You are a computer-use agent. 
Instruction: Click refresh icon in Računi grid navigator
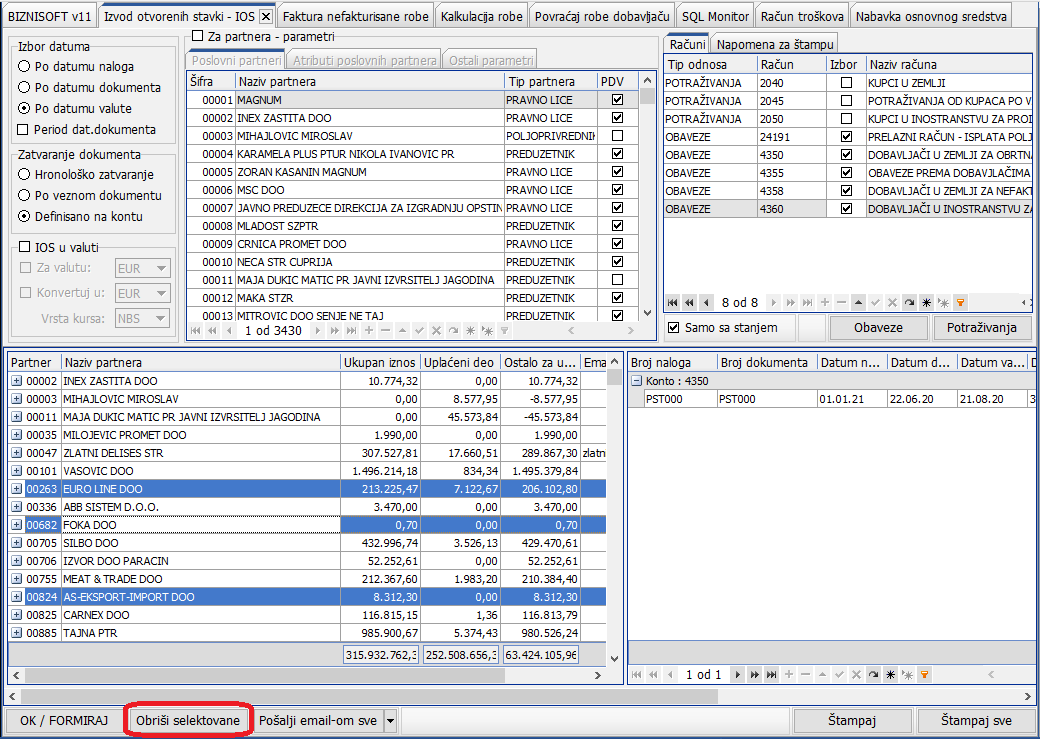[909, 302]
